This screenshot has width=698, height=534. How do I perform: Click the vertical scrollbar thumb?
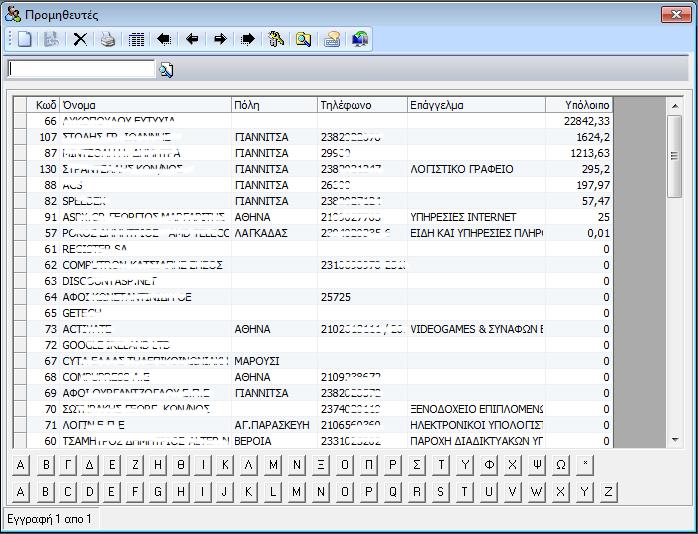(675, 156)
